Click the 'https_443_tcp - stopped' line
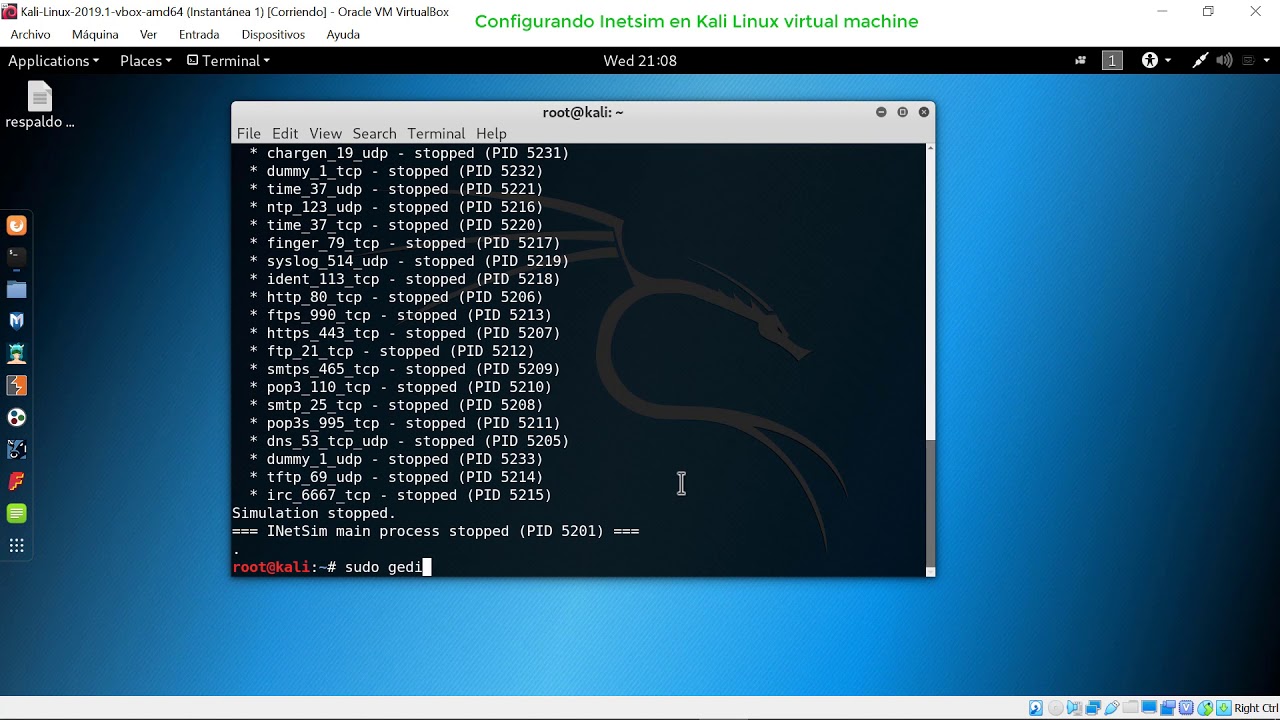Viewport: 1280px width, 720px height. pos(404,333)
